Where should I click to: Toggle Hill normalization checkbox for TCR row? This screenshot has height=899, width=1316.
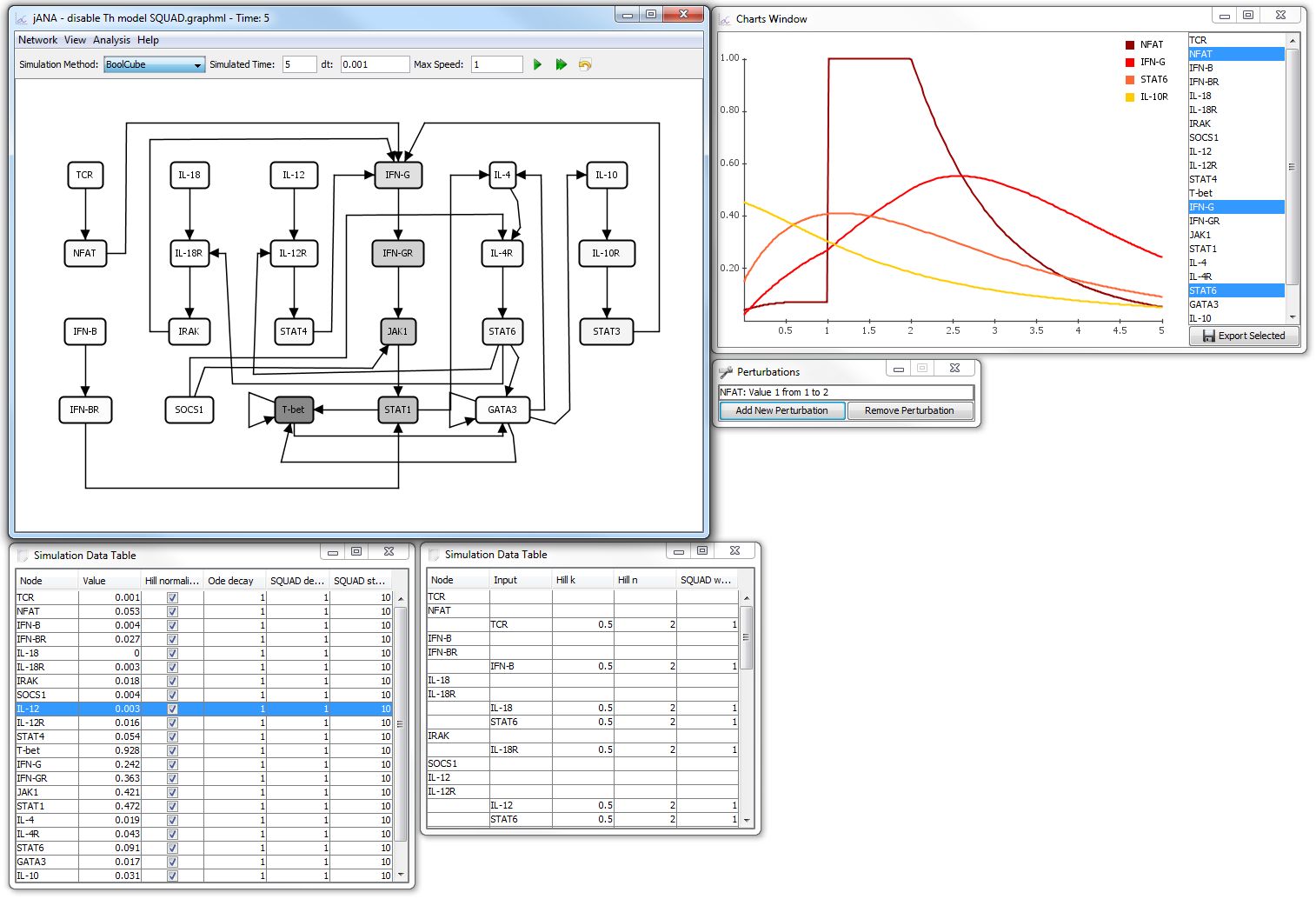[x=172, y=597]
